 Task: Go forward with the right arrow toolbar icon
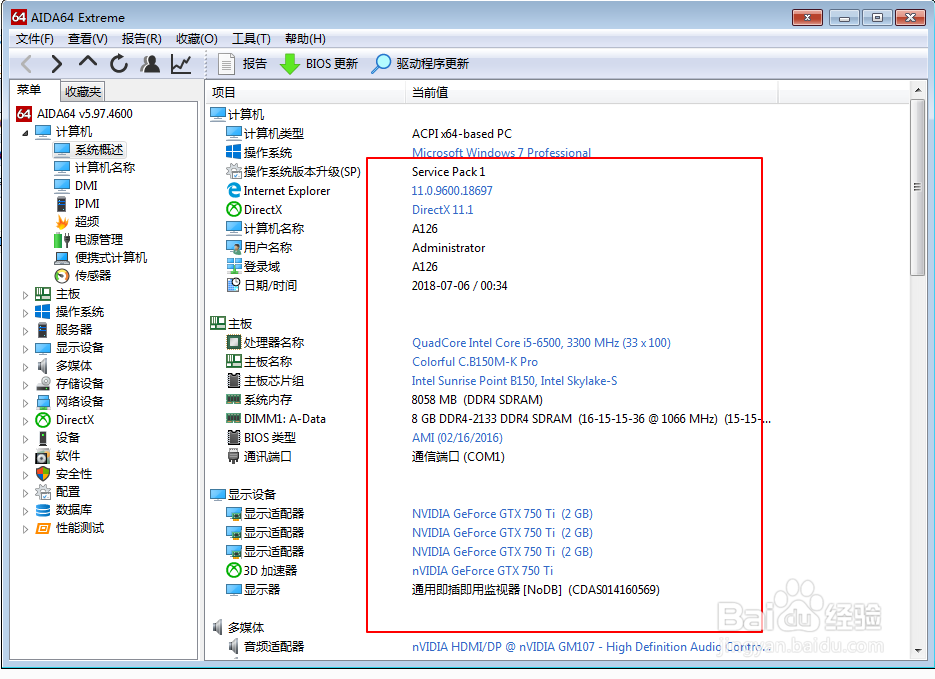tap(57, 64)
